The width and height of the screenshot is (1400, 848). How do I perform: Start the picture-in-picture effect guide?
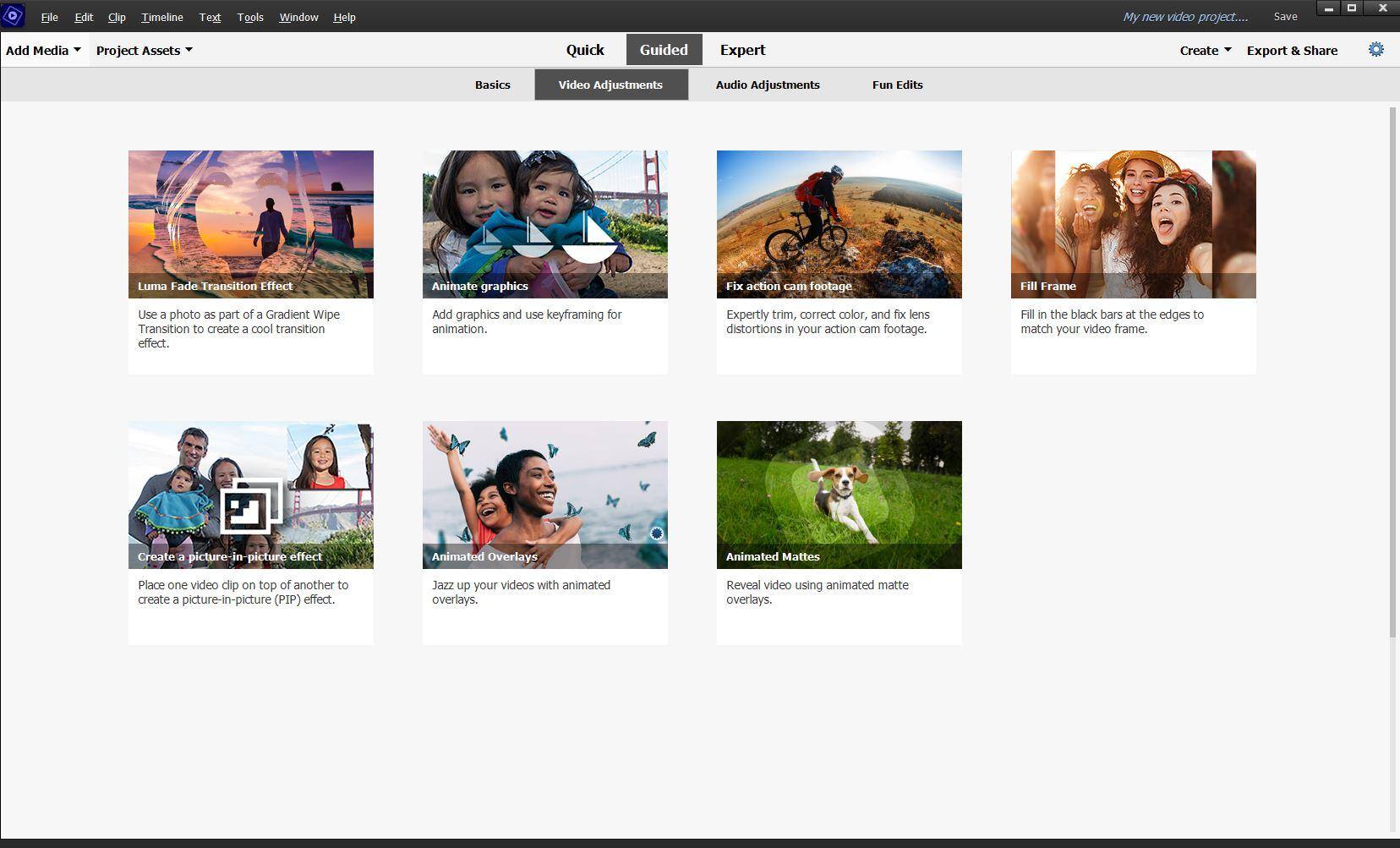coord(250,495)
